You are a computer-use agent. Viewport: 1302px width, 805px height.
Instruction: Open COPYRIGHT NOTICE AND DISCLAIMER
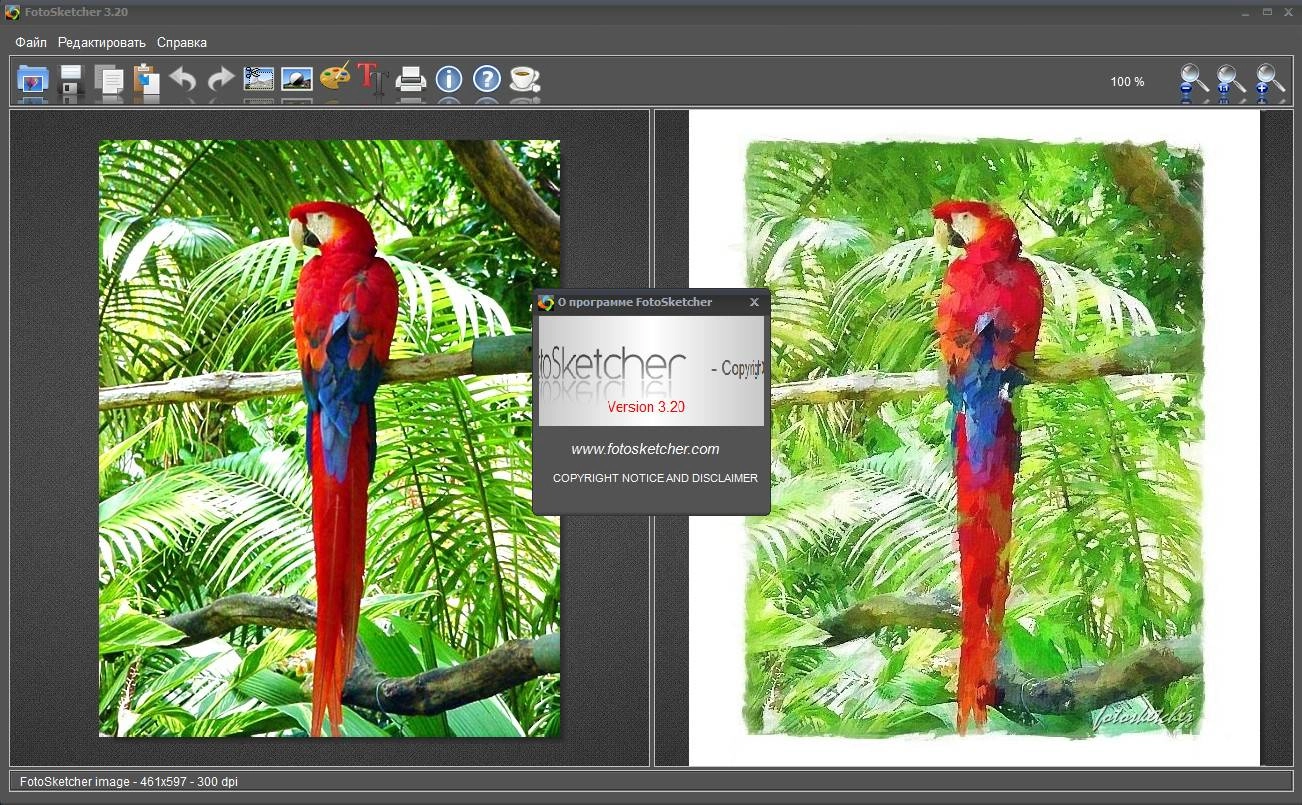point(655,478)
